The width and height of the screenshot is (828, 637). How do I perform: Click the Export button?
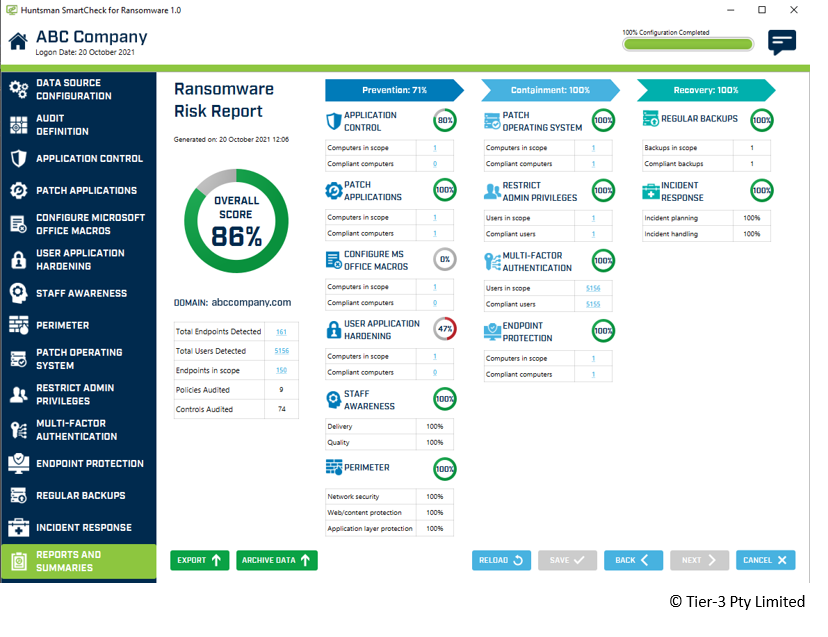point(200,560)
